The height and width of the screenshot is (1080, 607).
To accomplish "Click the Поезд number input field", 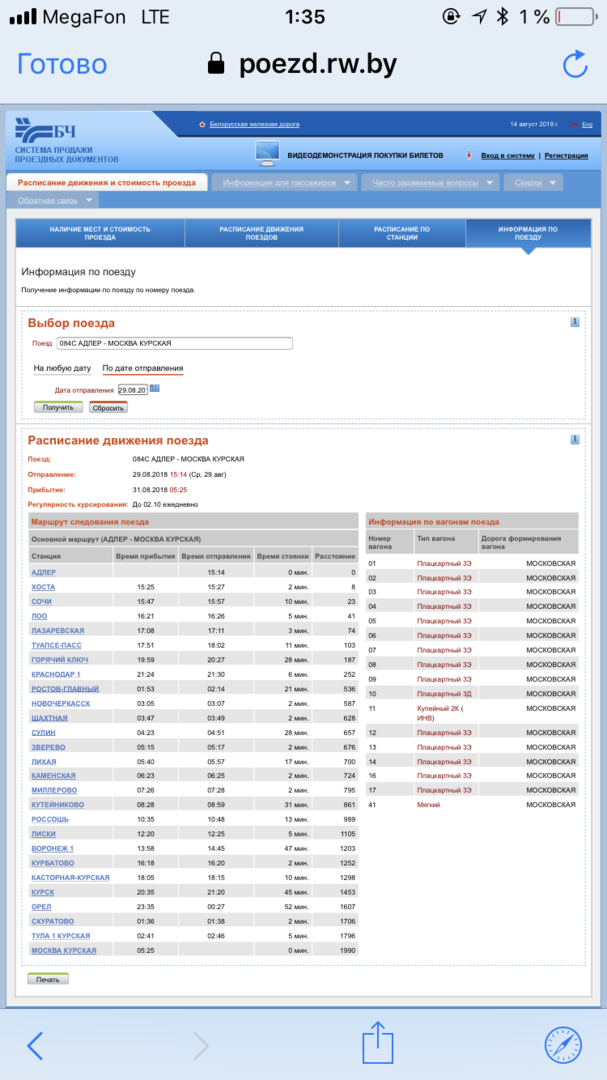I will point(174,343).
